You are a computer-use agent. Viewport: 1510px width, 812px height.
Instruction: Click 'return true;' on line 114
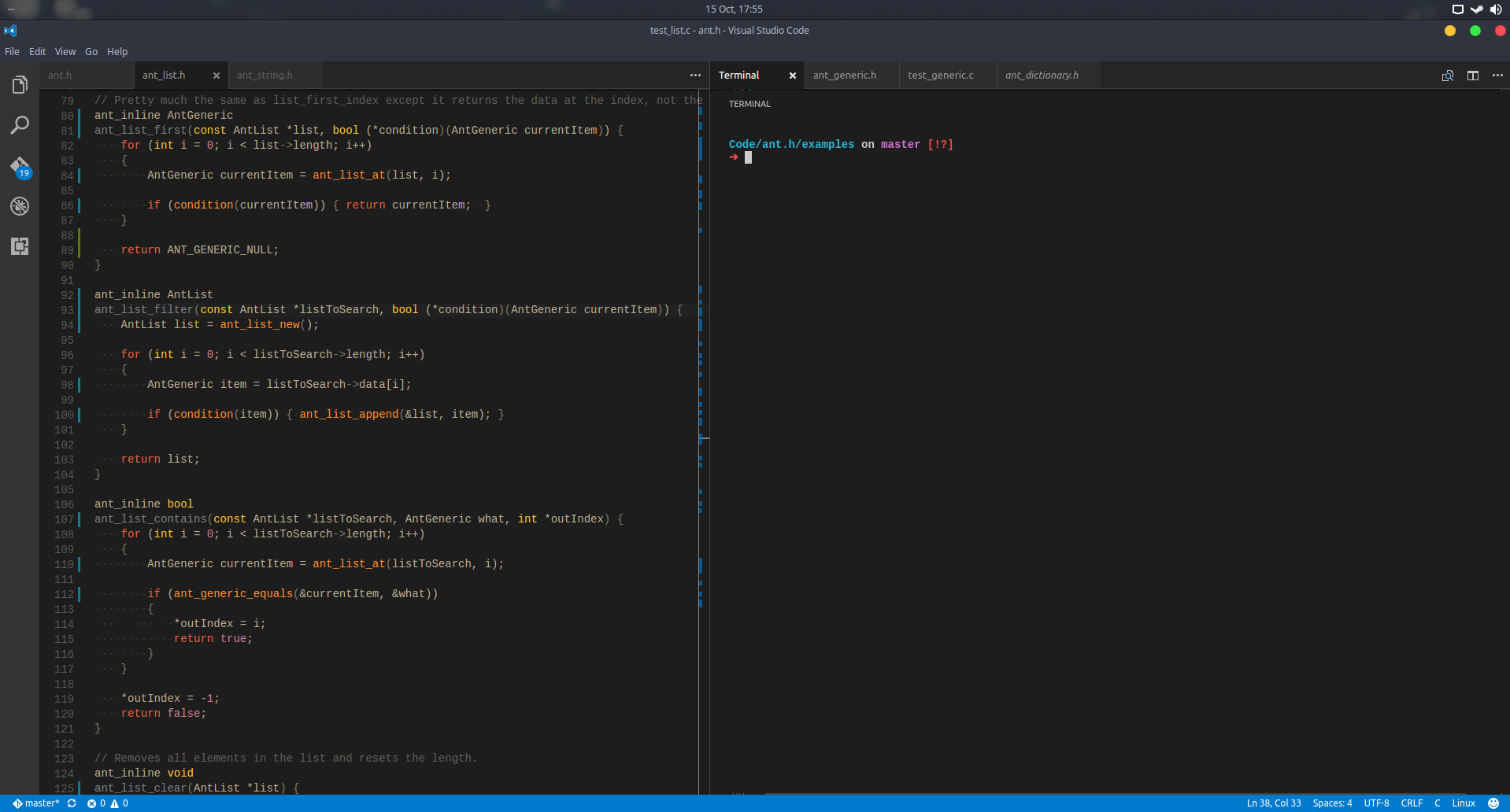coord(213,639)
